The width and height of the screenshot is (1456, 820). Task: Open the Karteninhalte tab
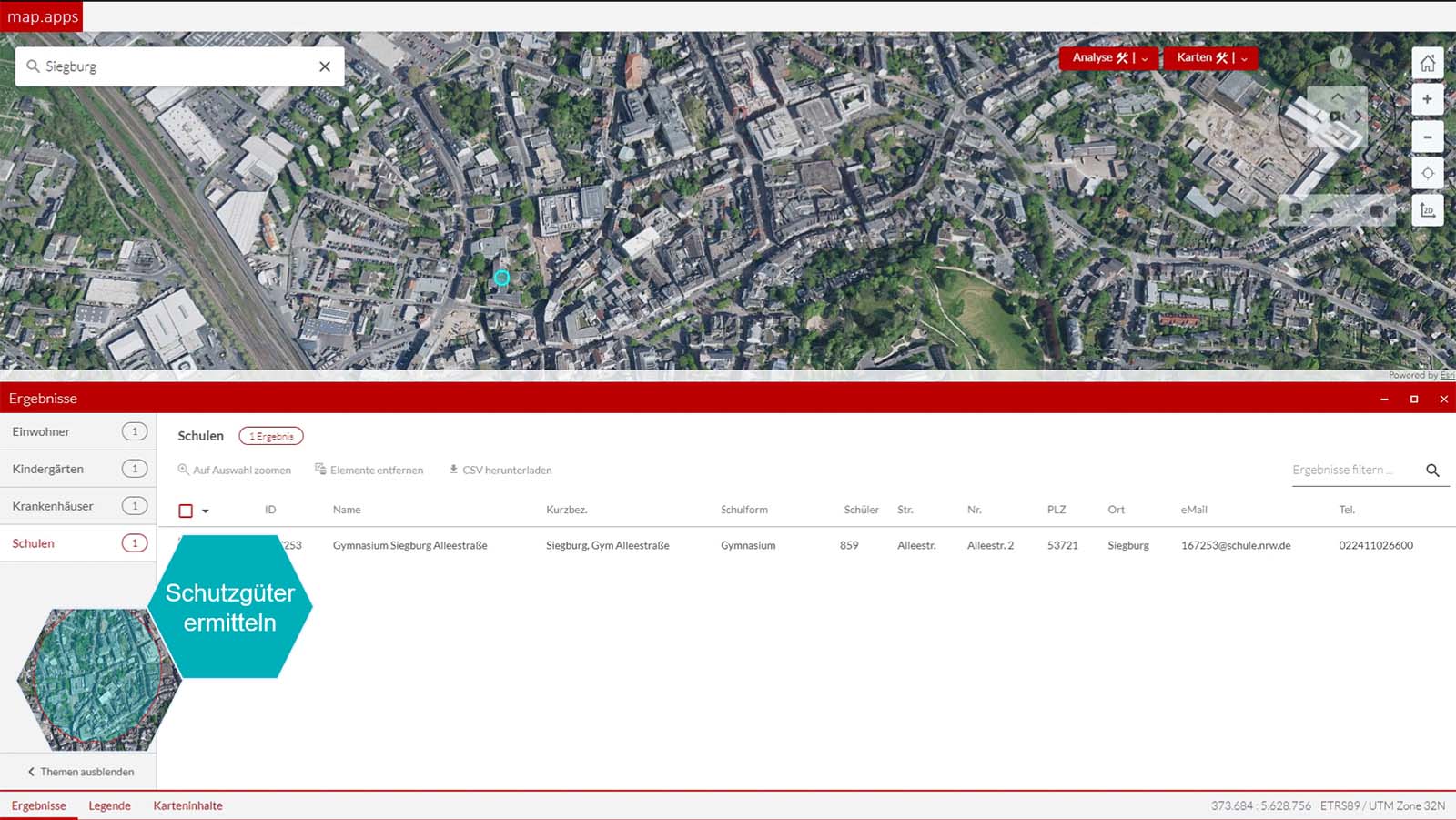(x=187, y=805)
